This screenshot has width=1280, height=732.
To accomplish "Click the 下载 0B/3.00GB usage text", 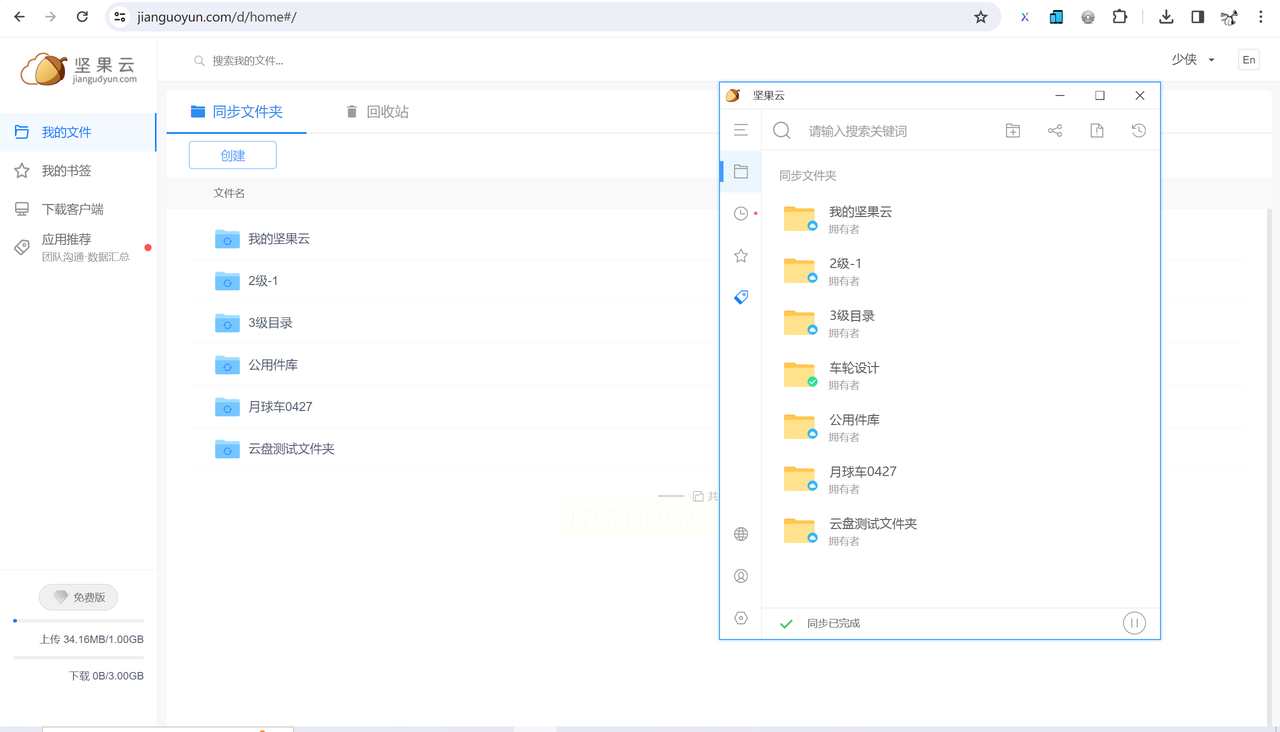I will 106,676.
